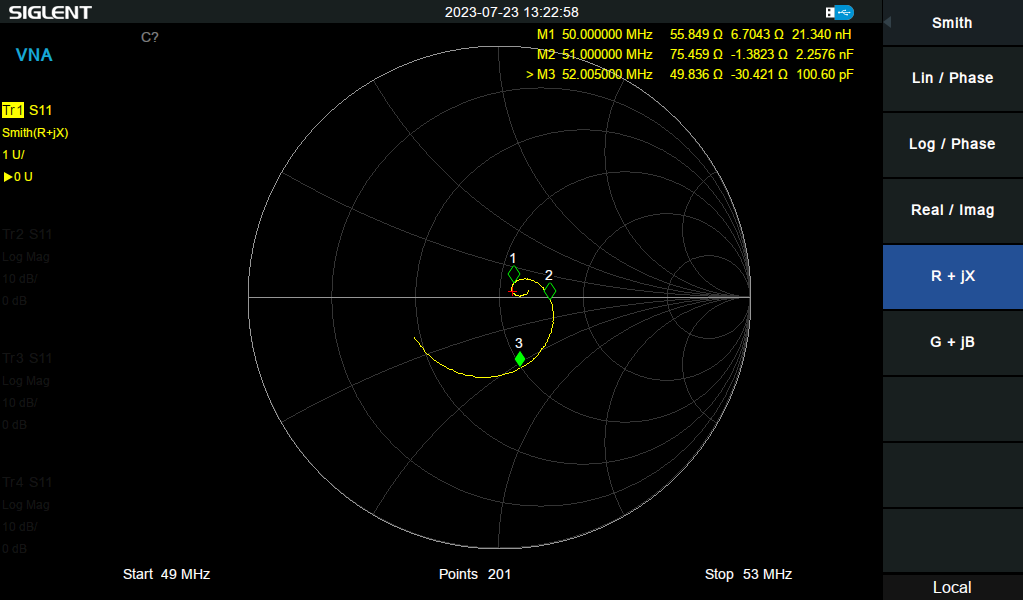Choose Real / Imag Smith format
This screenshot has width=1023, height=600.
pos(952,210)
